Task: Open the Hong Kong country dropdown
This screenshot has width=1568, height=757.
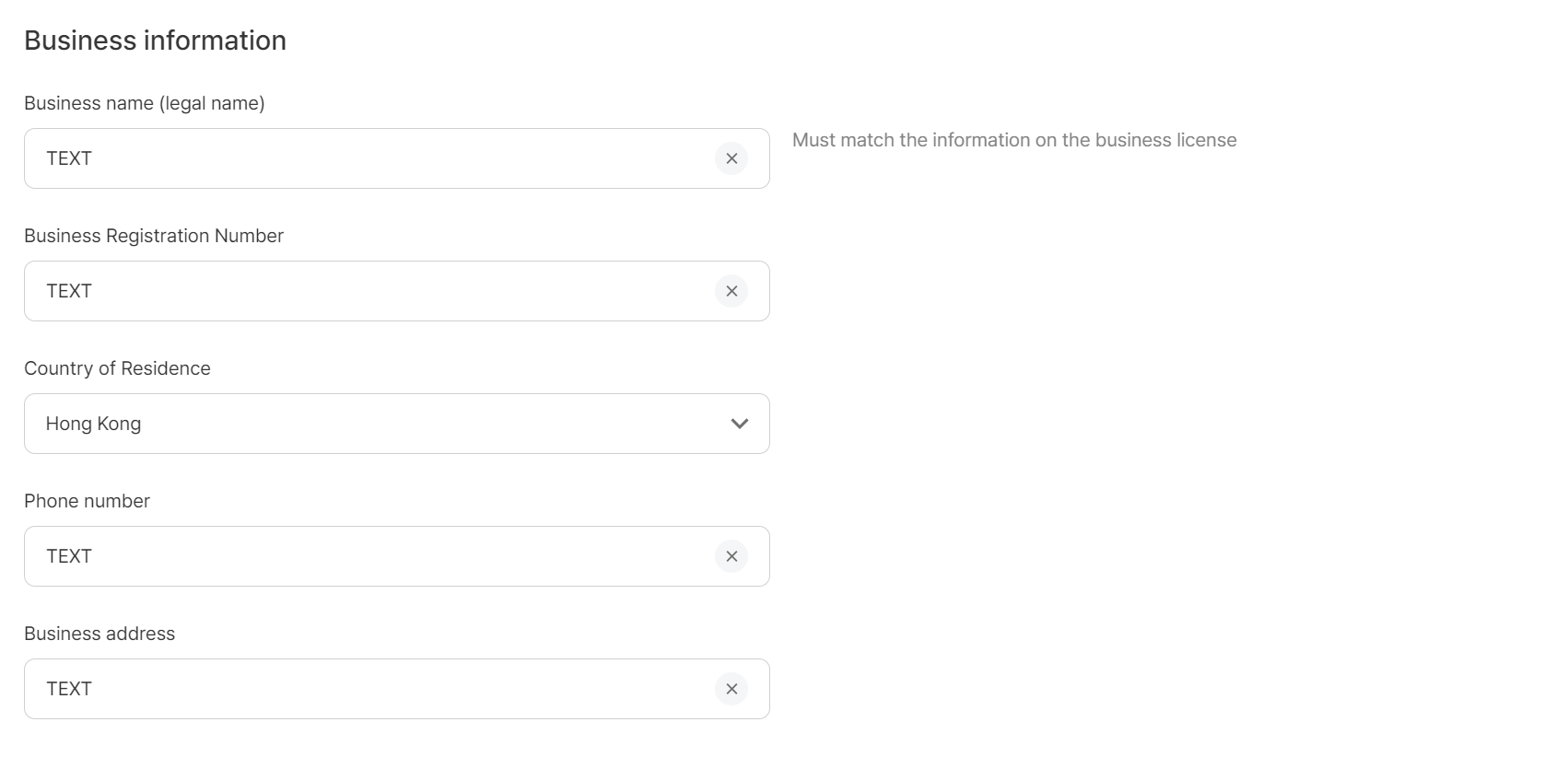Action: (x=369, y=424)
